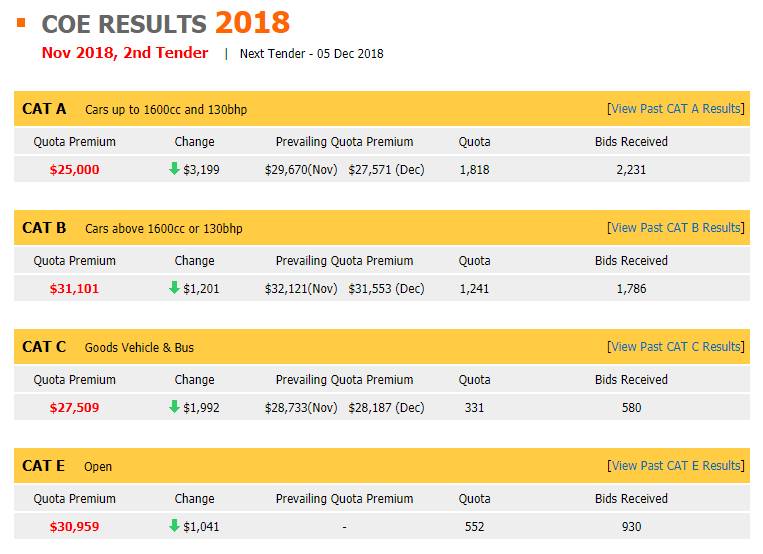Open View Past CAT E Results link
This screenshot has width=763, height=554.
click(676, 466)
